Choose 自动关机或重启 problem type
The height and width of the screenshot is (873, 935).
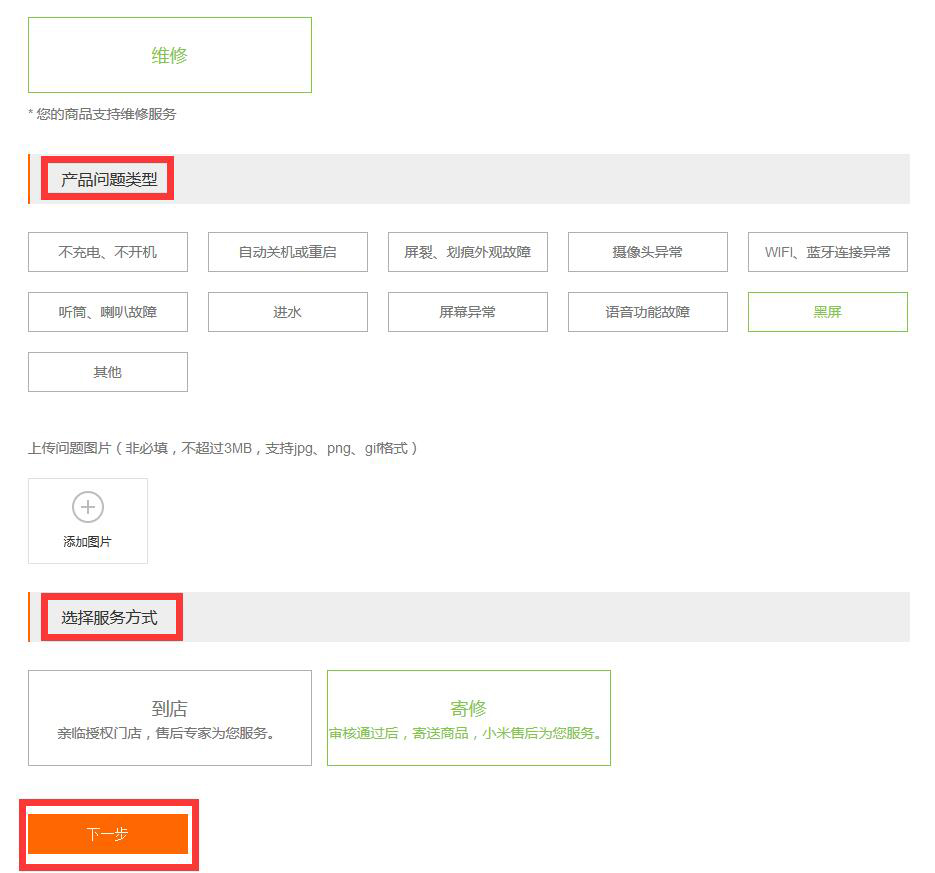click(288, 252)
